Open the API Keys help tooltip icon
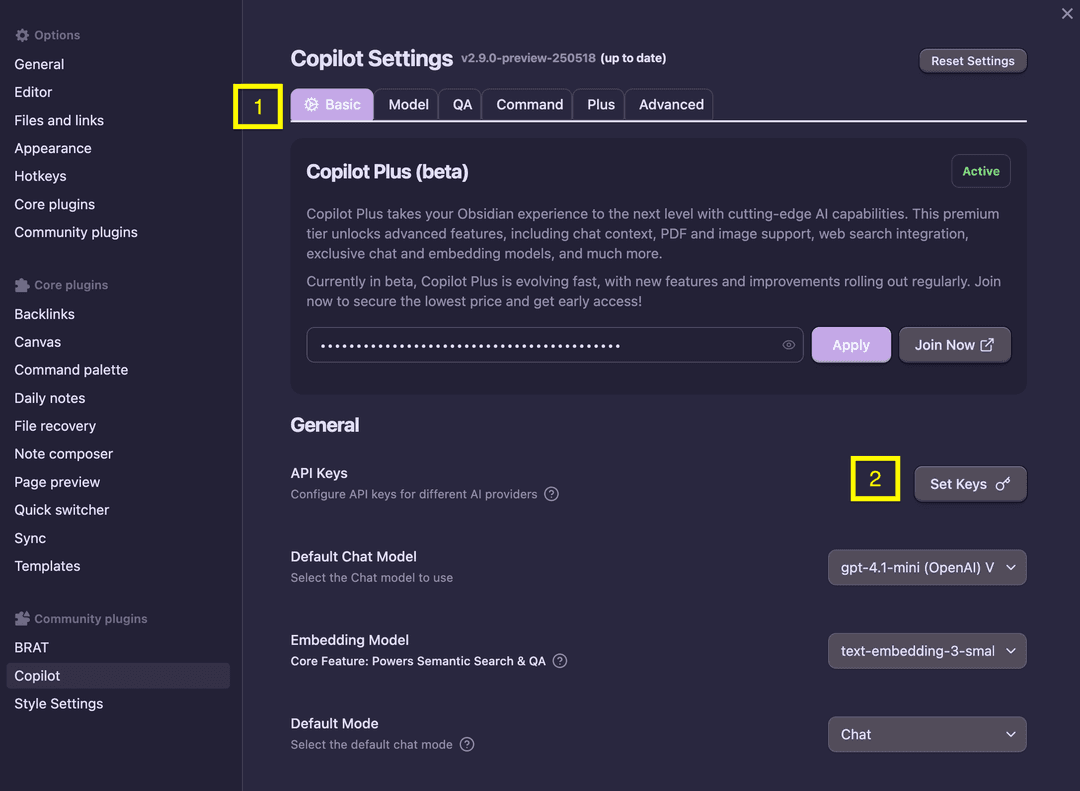 (x=551, y=493)
